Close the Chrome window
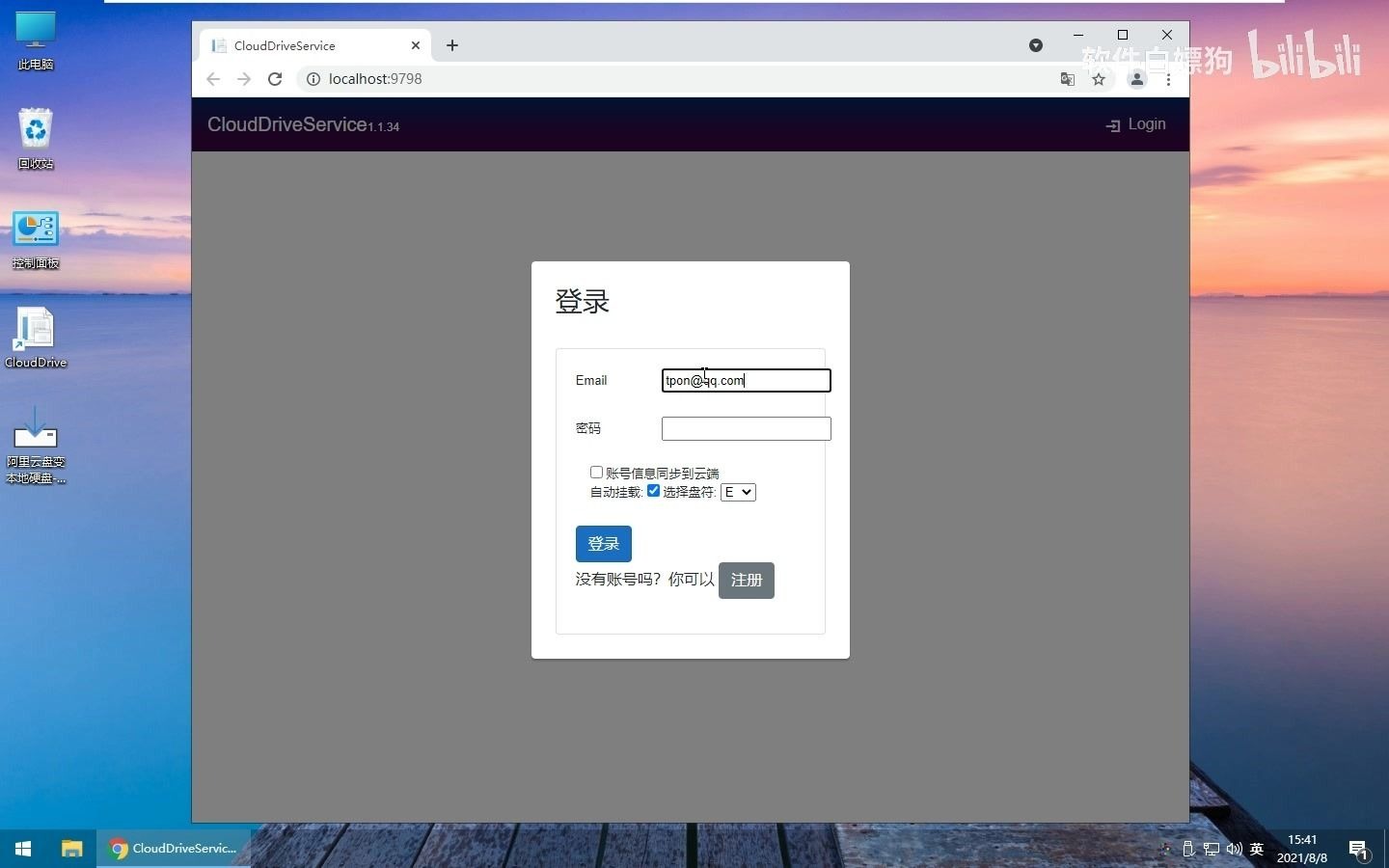Image resolution: width=1389 pixels, height=868 pixels. [1167, 35]
